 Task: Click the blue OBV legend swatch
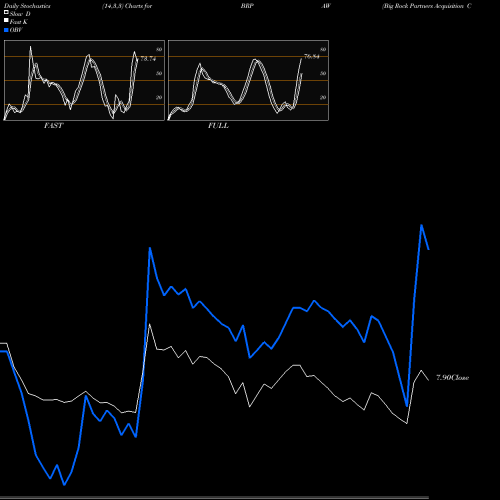coord(6,30)
